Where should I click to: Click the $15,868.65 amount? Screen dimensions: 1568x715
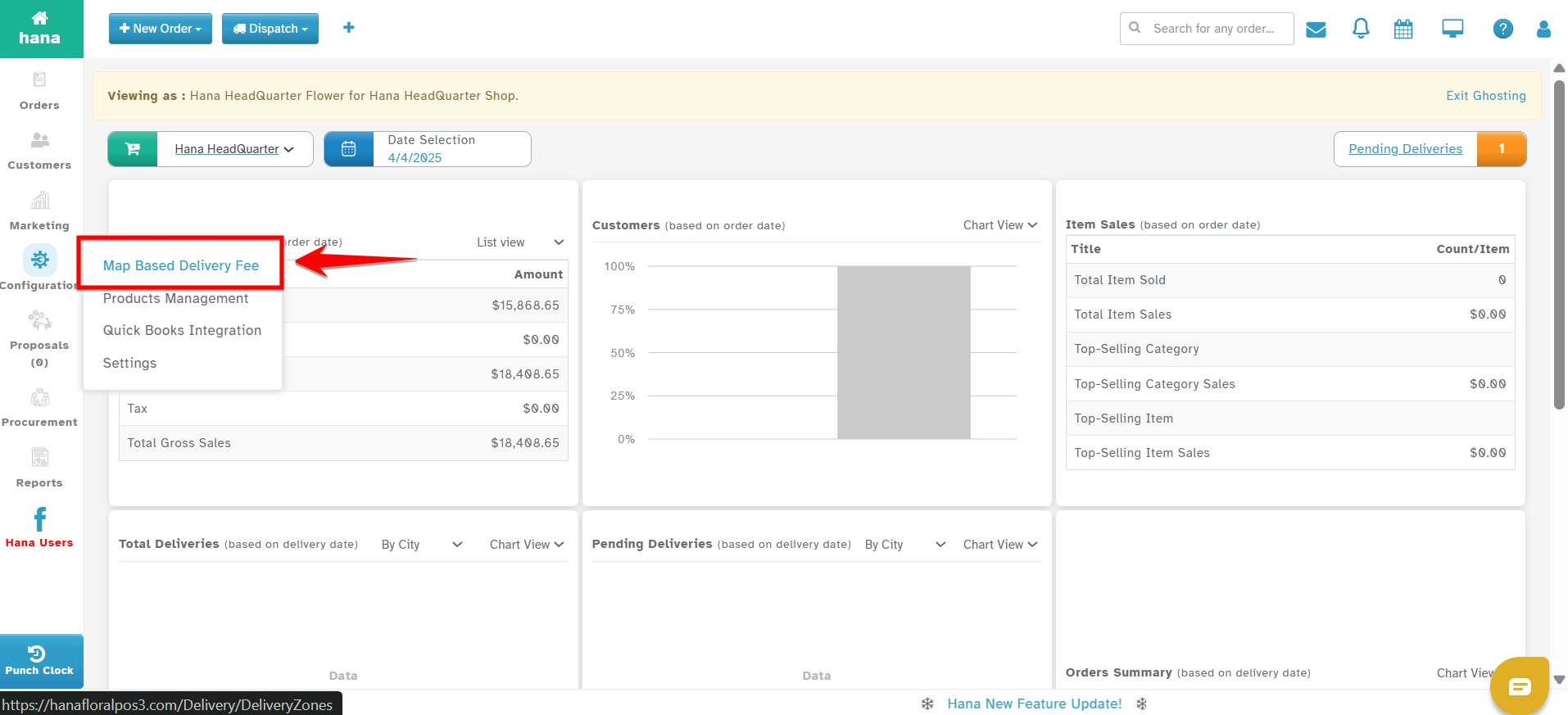(525, 305)
